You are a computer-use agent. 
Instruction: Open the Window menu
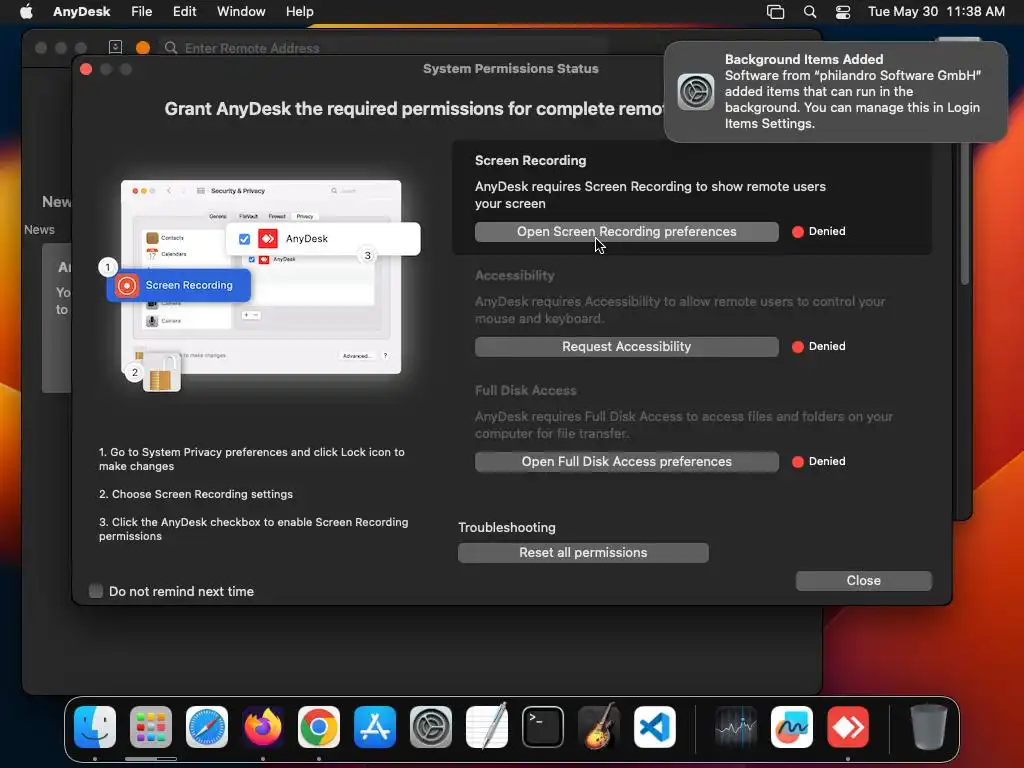click(241, 12)
